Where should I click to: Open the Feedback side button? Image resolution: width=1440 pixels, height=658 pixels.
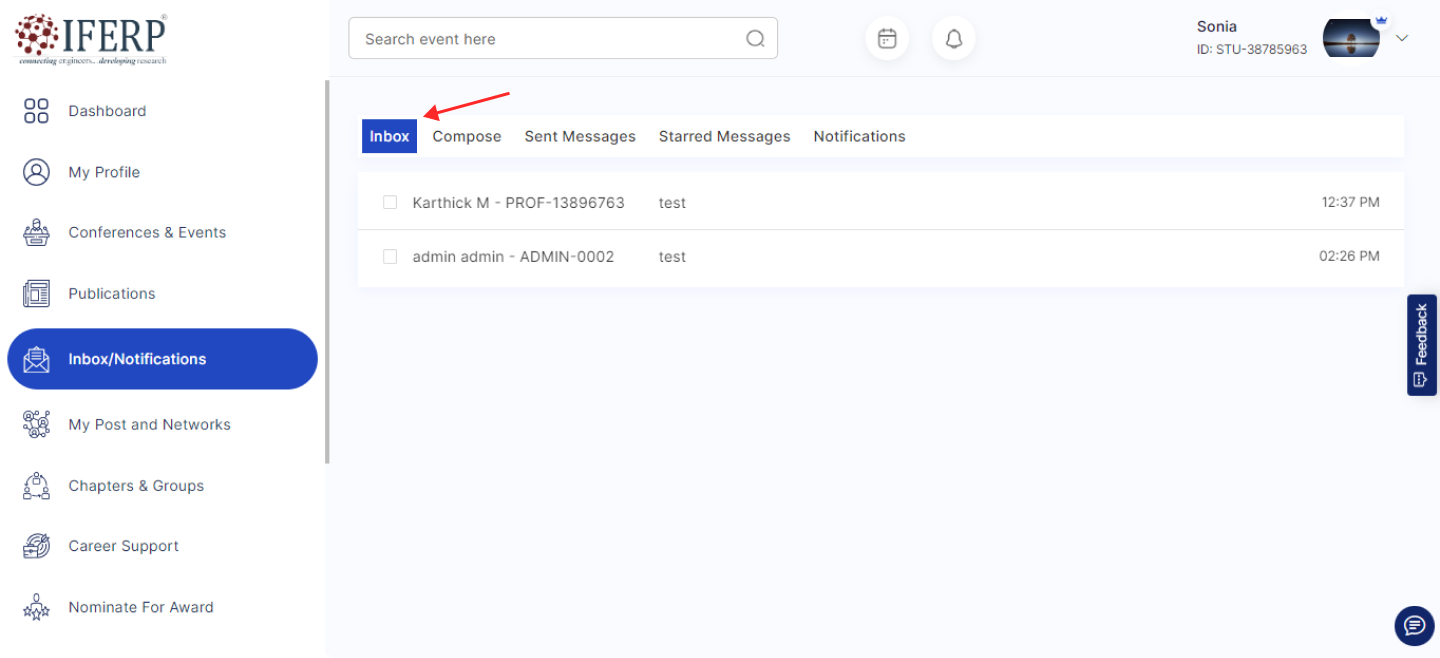(1421, 345)
